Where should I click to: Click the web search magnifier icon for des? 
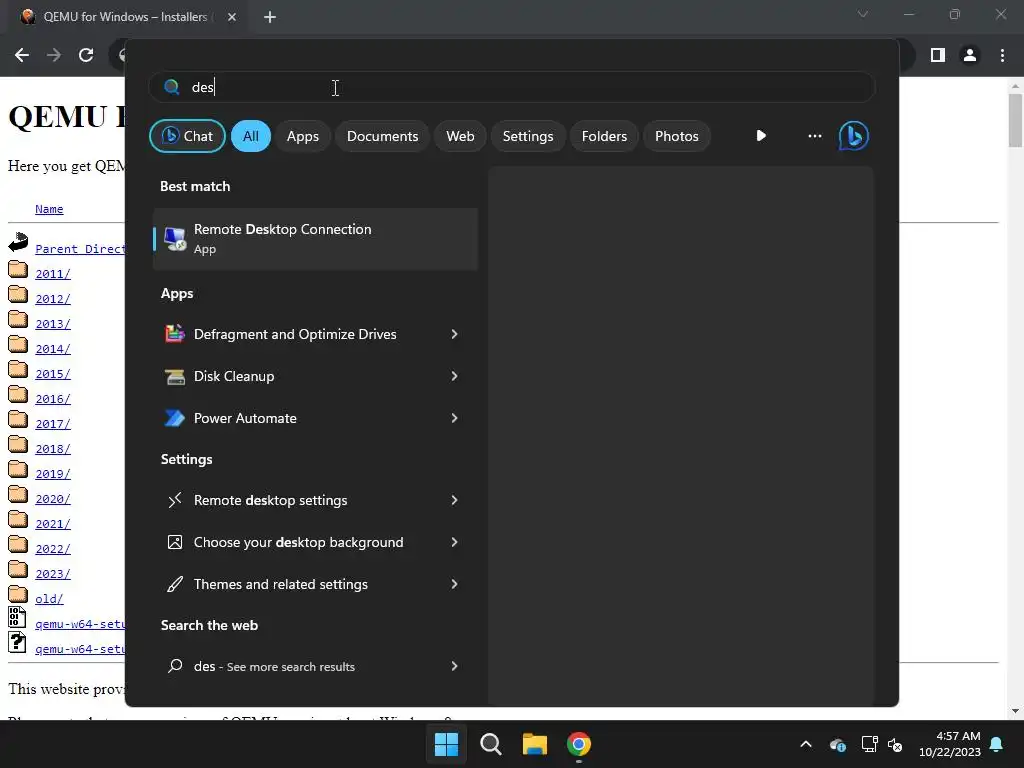click(x=174, y=666)
